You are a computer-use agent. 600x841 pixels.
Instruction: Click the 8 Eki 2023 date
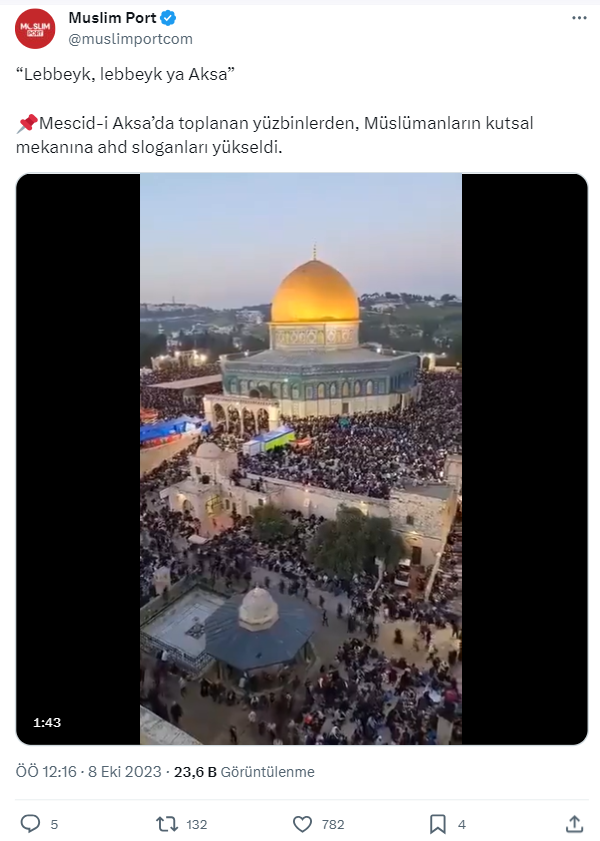(124, 772)
